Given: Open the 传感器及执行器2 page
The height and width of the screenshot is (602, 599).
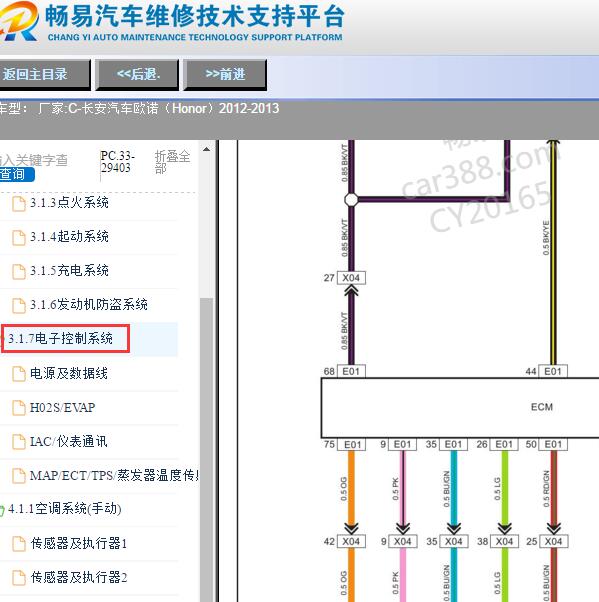Looking at the screenshot, I should tap(79, 577).
